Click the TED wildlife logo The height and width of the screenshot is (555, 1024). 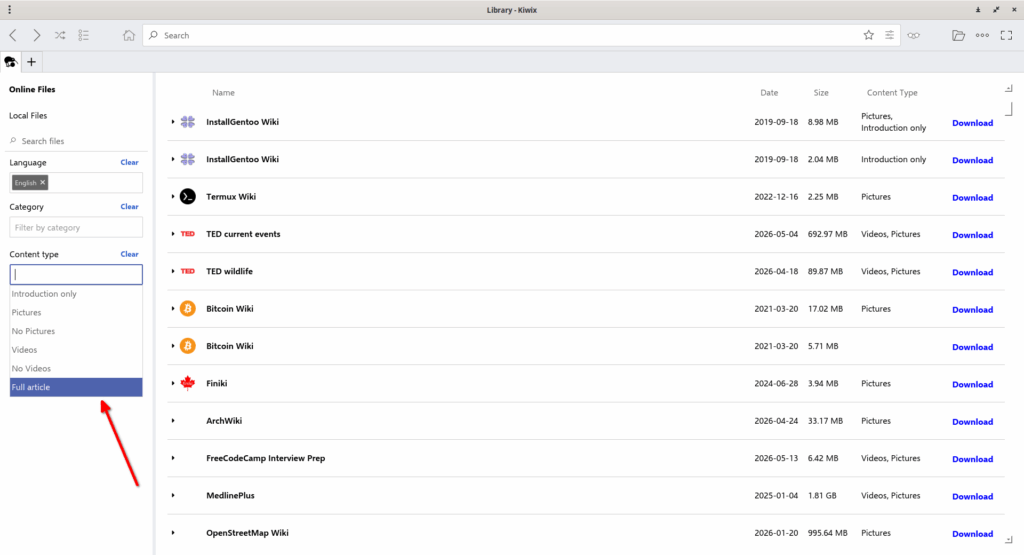pyautogui.click(x=187, y=271)
